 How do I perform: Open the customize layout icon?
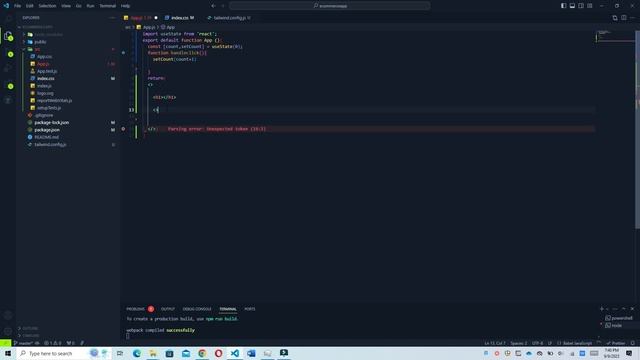point(590,6)
